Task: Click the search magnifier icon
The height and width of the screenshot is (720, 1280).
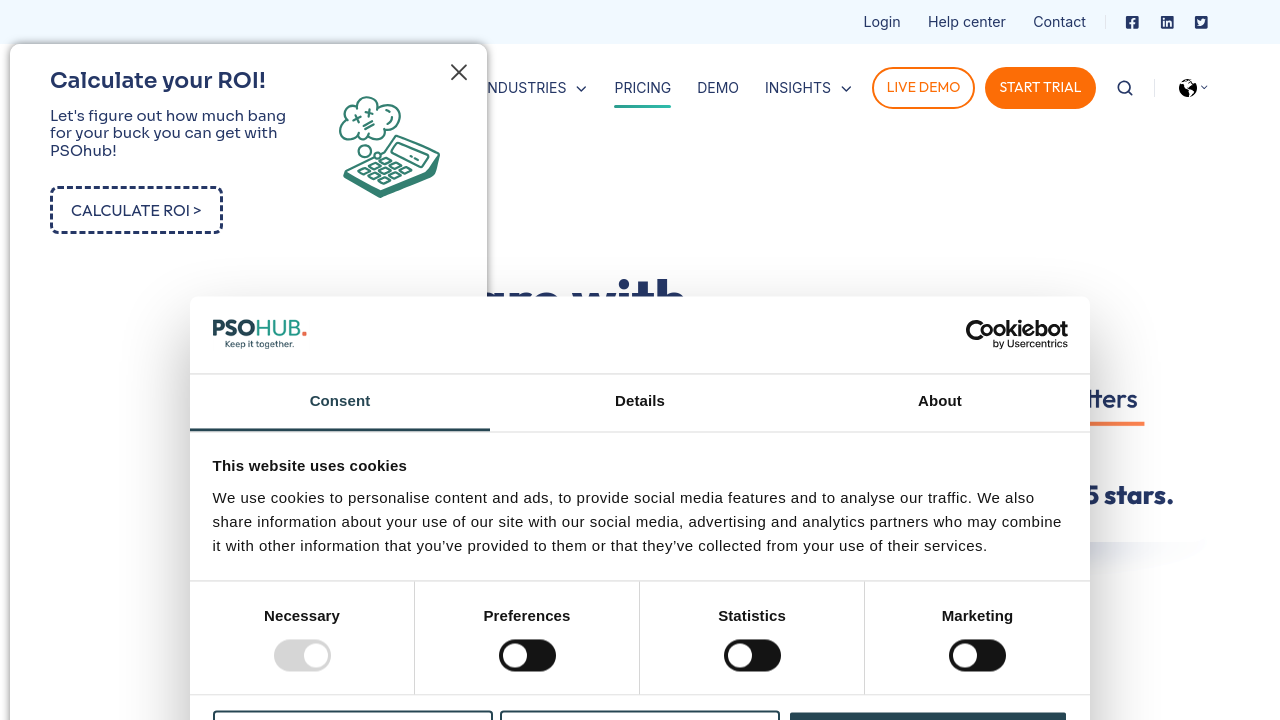Action: pyautogui.click(x=1125, y=88)
